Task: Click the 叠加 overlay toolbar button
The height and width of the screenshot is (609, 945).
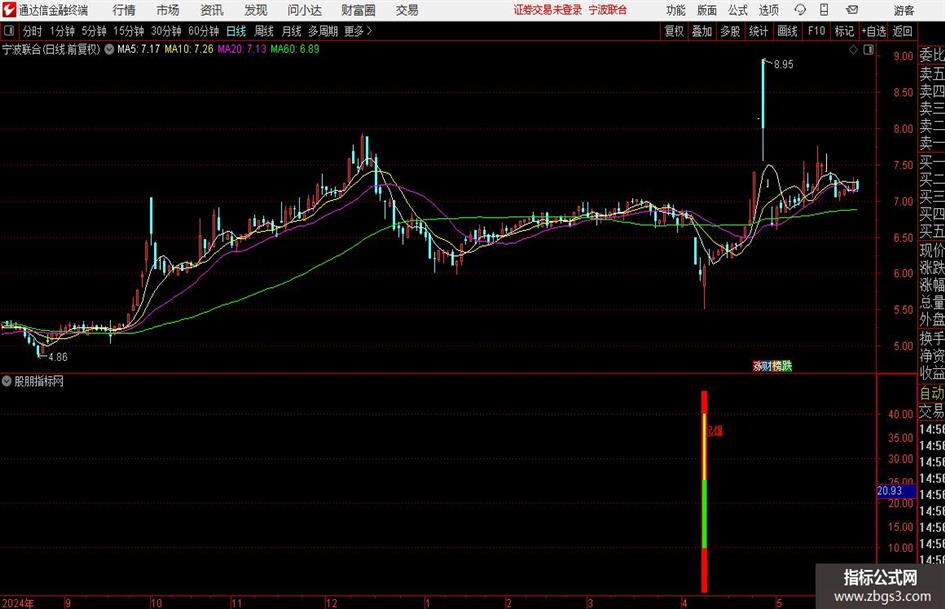Action: (x=702, y=31)
